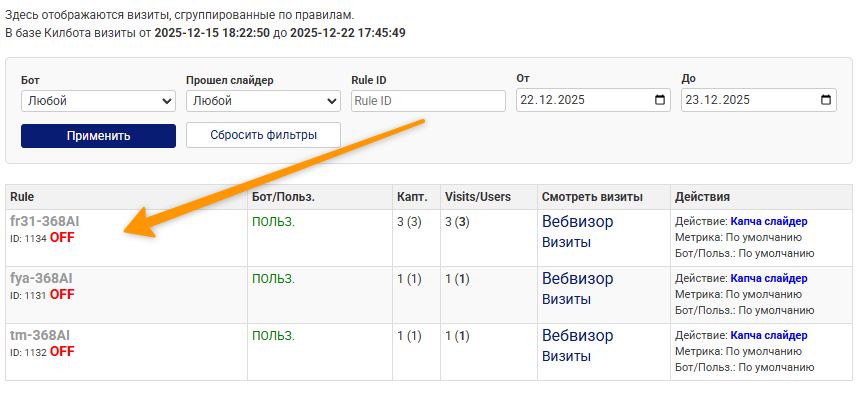This screenshot has width=861, height=399.
Task: Click Метрика: По умолчанию in fya-368AI row
Action: coord(739,295)
